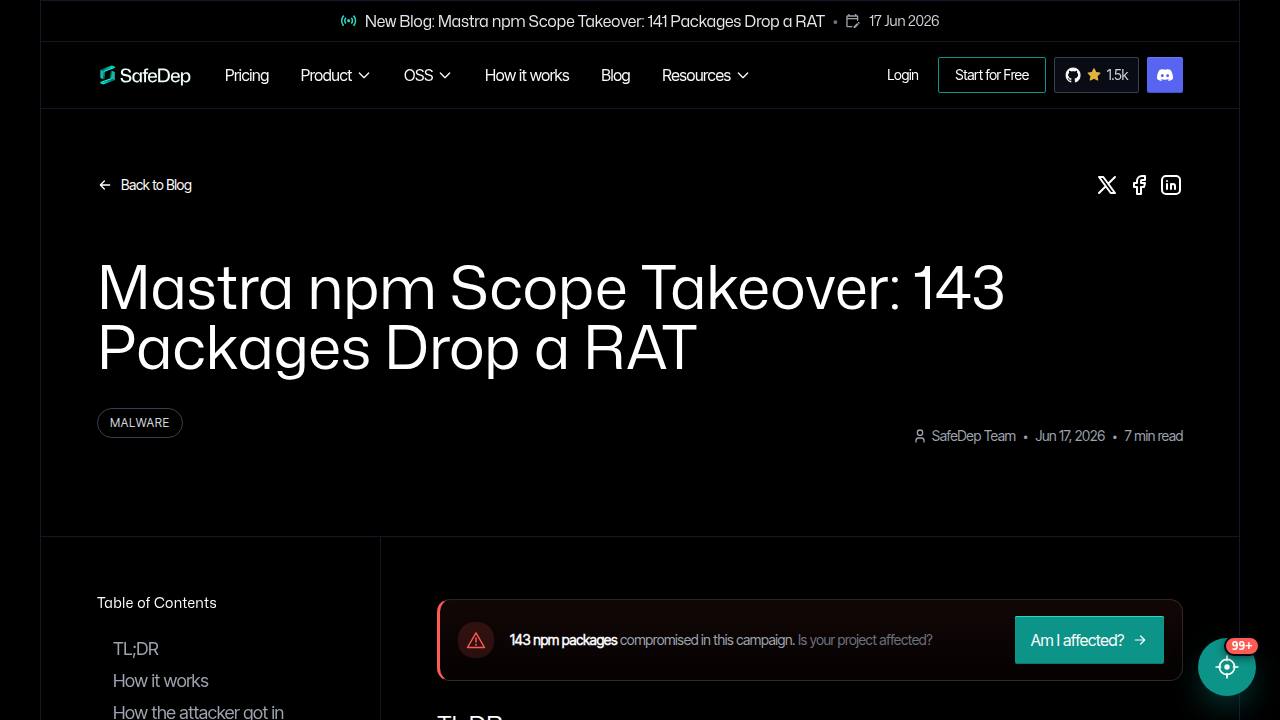Click the back arrow icon
The width and height of the screenshot is (1280, 720).
[x=105, y=185]
